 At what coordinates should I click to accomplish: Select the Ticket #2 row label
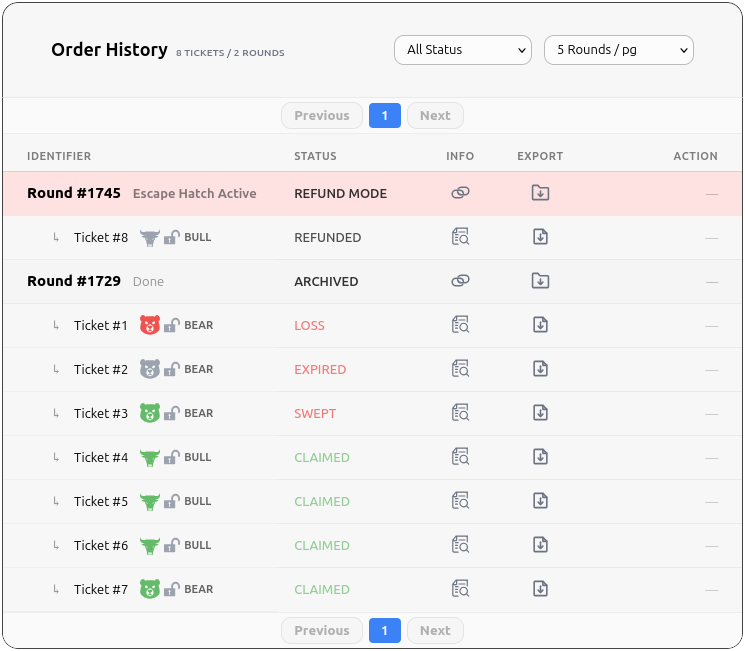[101, 369]
